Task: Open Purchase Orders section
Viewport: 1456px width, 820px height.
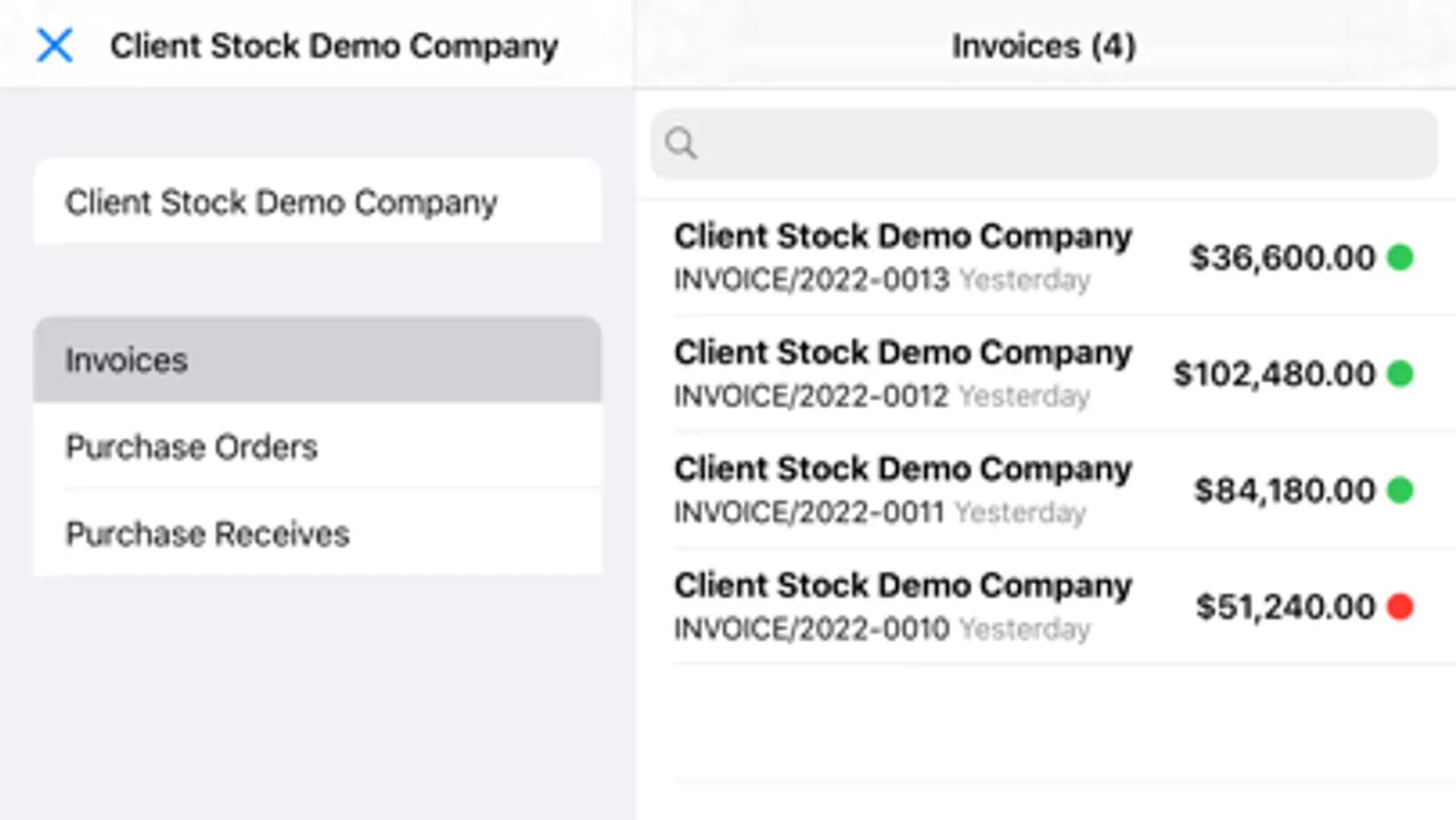Action: 317,446
